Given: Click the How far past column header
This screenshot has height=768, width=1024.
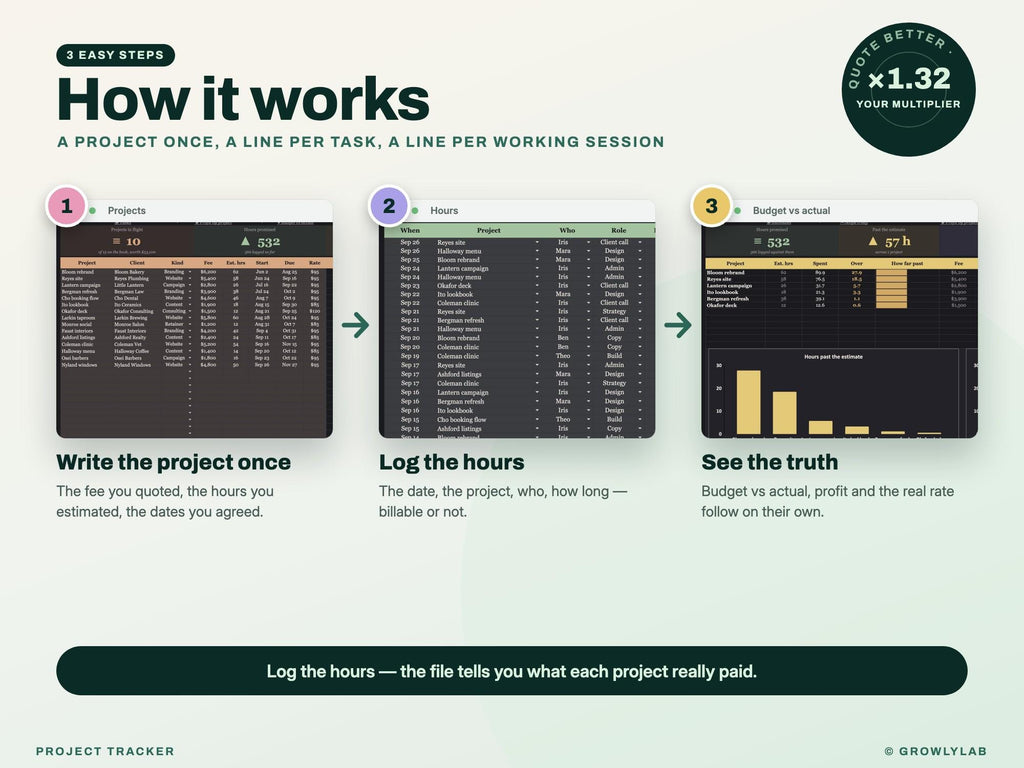Looking at the screenshot, I should pyautogui.click(x=907, y=263).
